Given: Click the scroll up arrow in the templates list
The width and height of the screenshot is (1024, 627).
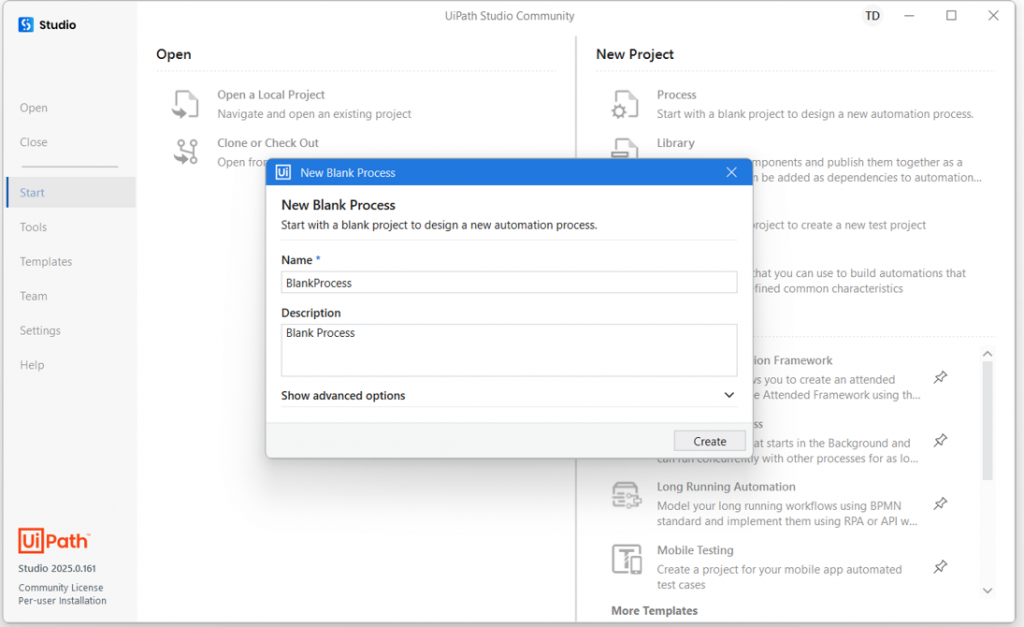Looking at the screenshot, I should [987, 353].
